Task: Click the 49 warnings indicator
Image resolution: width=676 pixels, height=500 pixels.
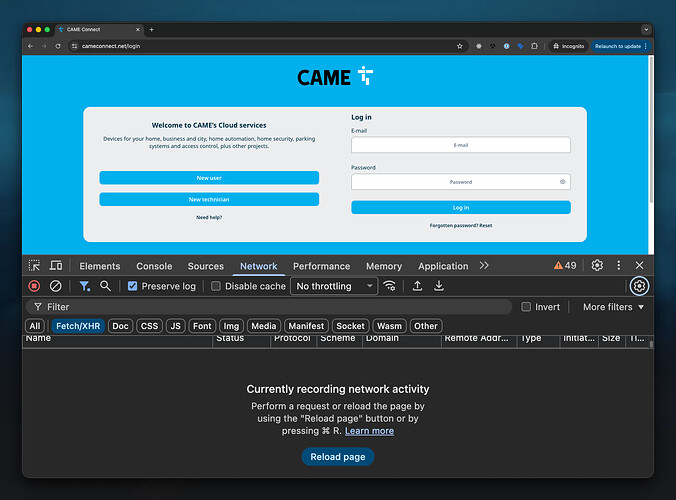Action: [565, 266]
